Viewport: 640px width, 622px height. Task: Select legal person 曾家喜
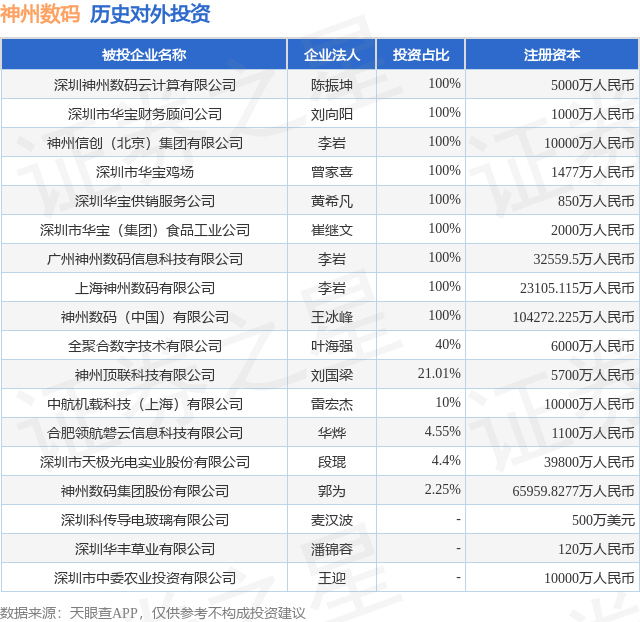point(332,172)
